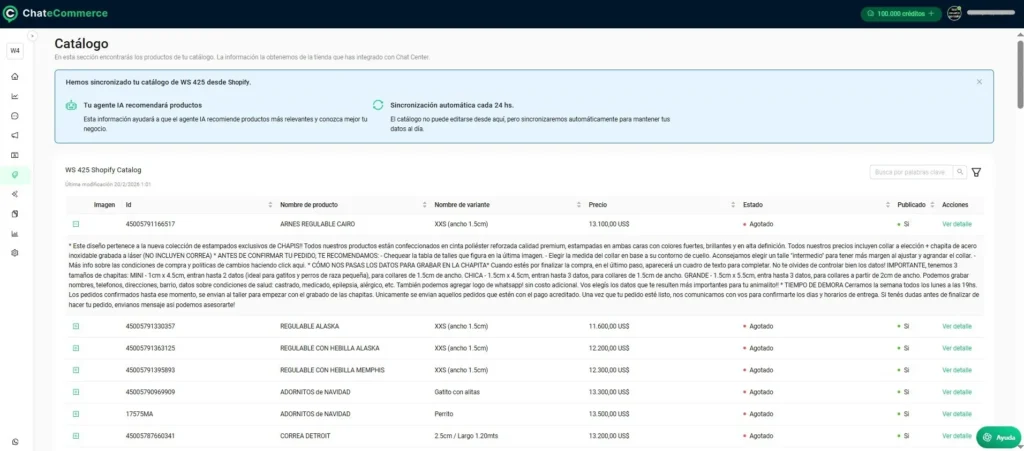This screenshot has width=1024, height=451.
Task: Open Ver detalle for Gatito con alitas
Action: pos(957,392)
